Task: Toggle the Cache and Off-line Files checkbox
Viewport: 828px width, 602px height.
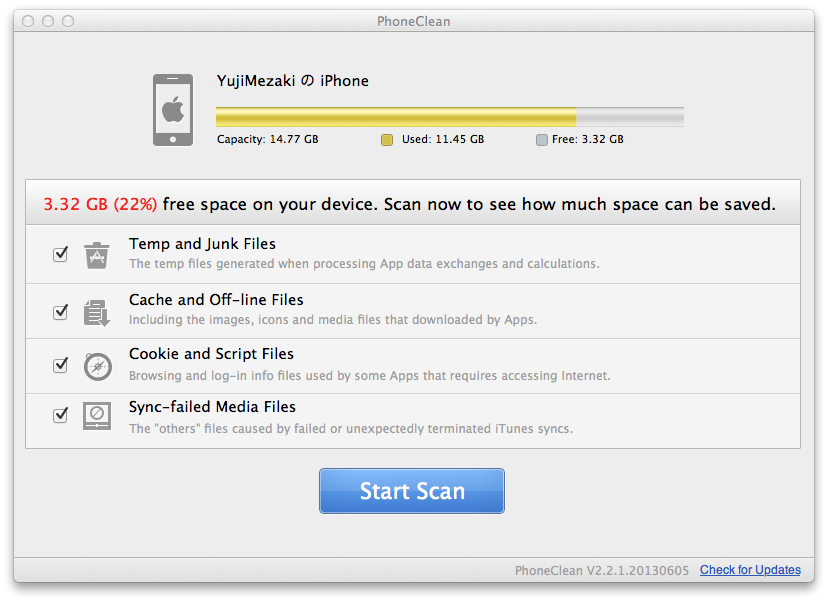Action: (x=60, y=311)
